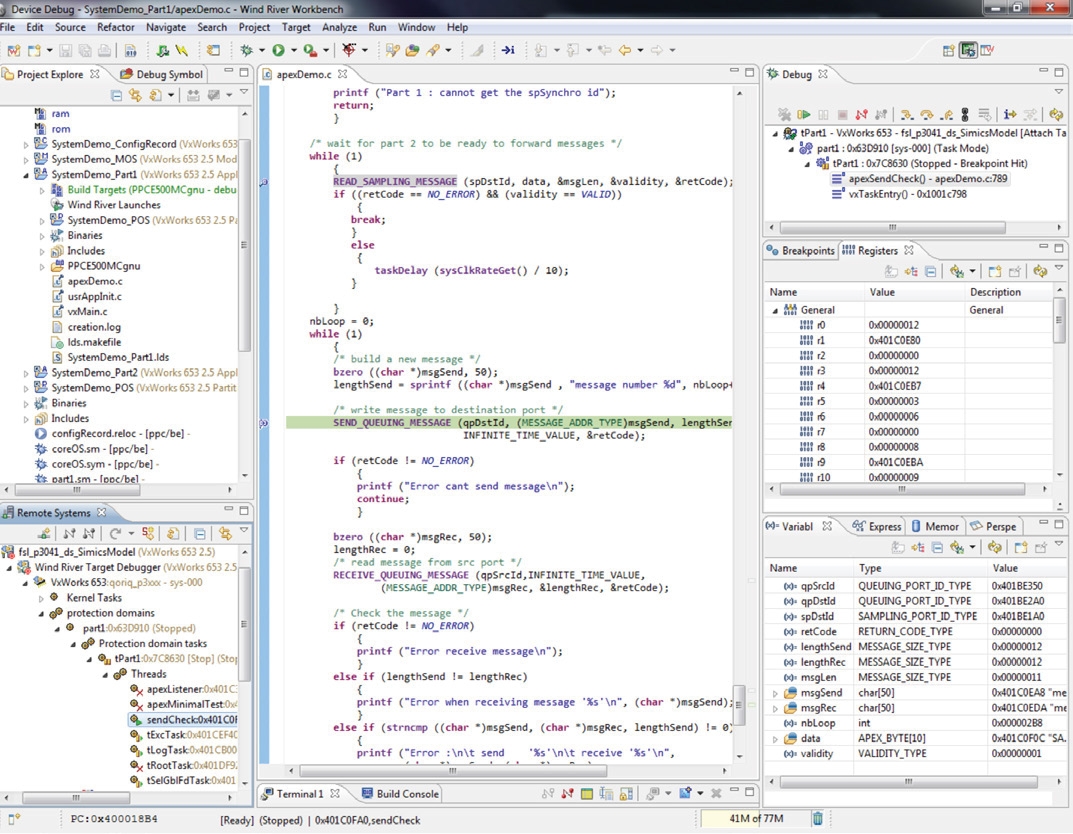Expand the msgSend variable
Image resolution: width=1073 pixels, height=834 pixels.
[x=775, y=693]
